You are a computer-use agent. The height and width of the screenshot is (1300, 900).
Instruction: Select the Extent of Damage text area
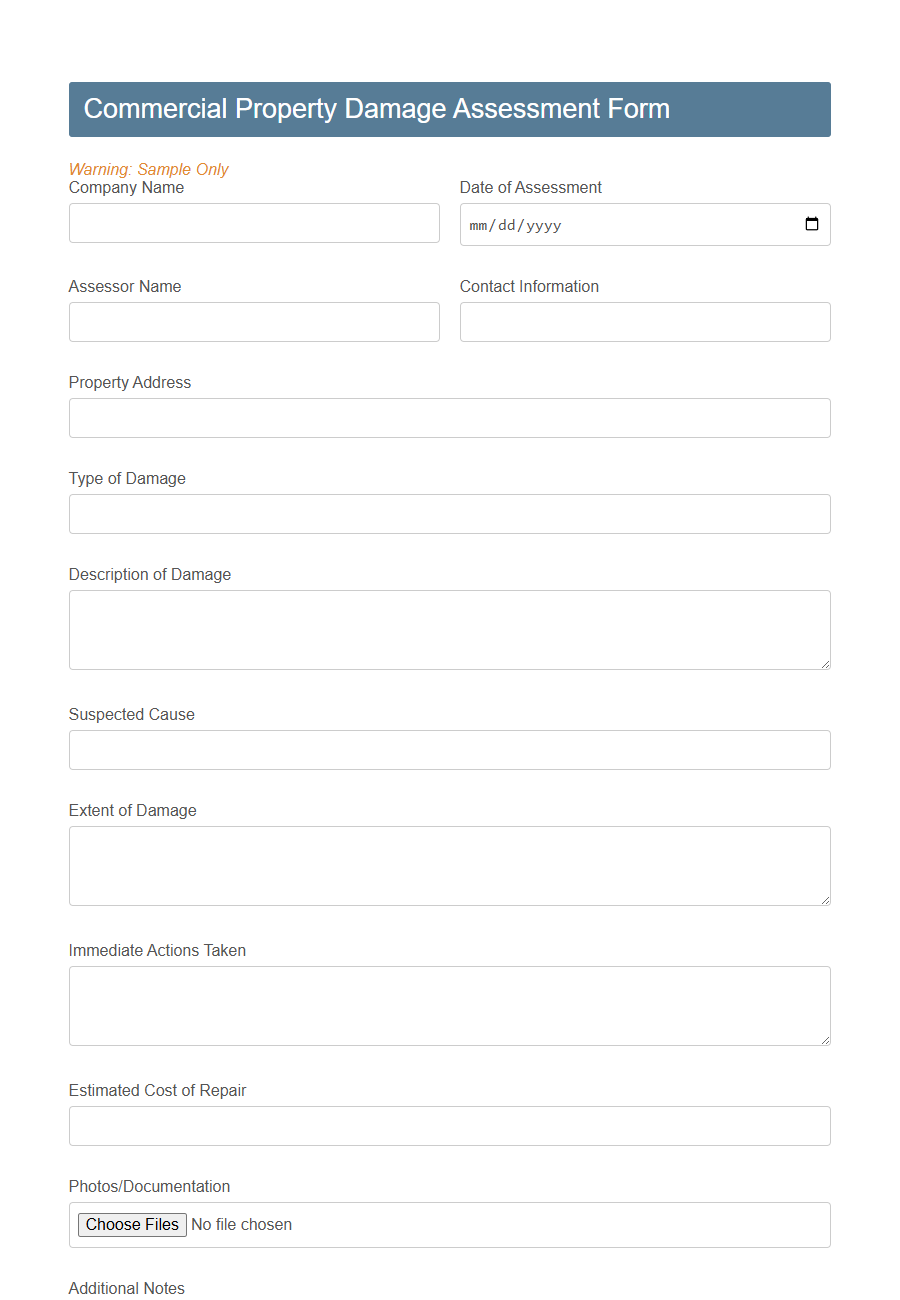[x=449, y=864]
